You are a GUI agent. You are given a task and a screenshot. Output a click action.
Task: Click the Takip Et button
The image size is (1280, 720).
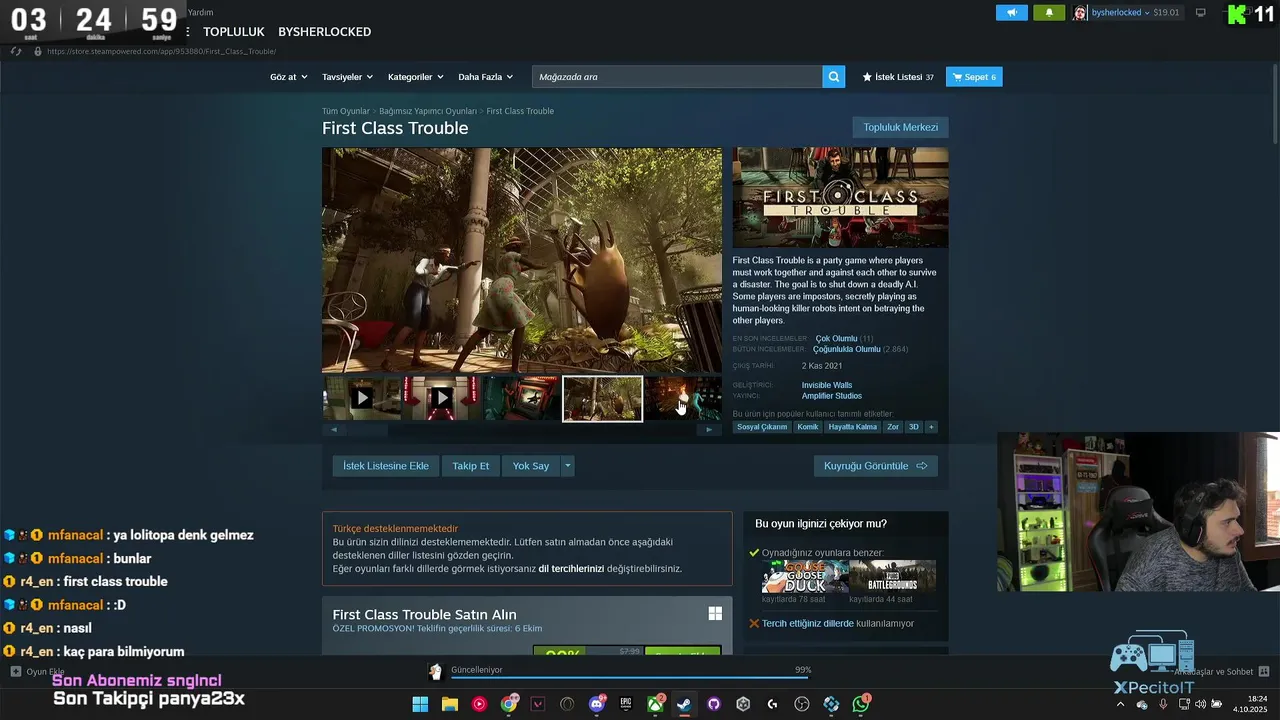click(x=471, y=466)
